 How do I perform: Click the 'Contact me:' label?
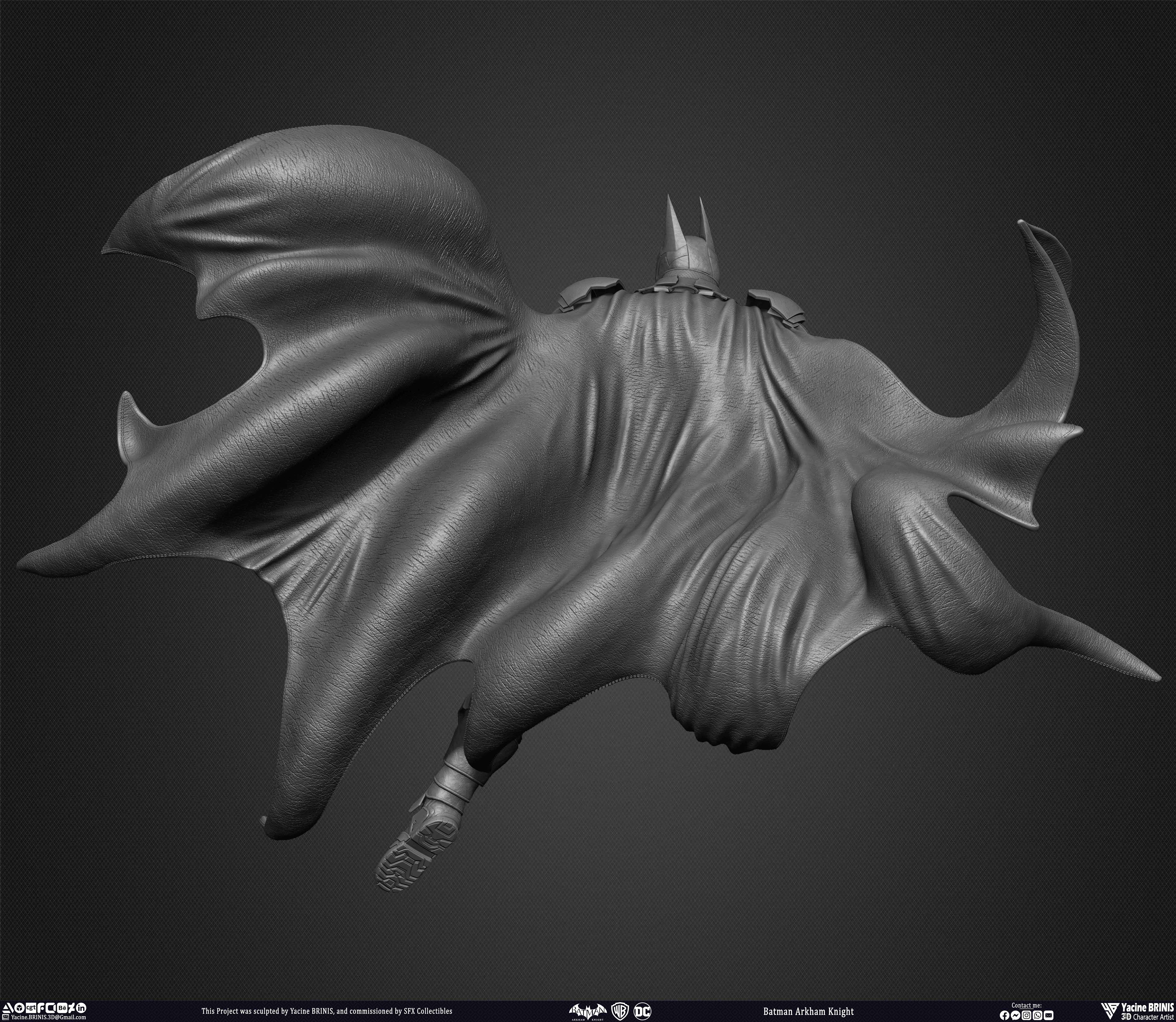1027,1006
